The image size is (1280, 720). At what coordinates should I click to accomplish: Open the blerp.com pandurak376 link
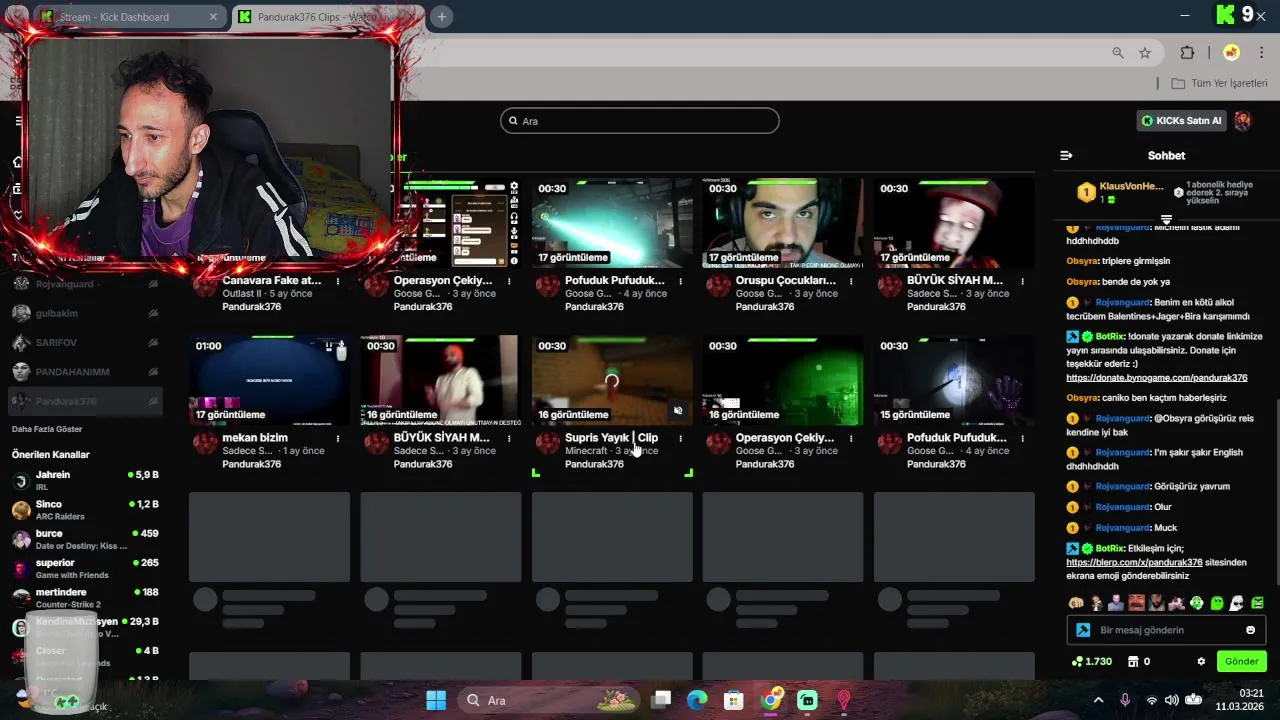(x=1134, y=562)
